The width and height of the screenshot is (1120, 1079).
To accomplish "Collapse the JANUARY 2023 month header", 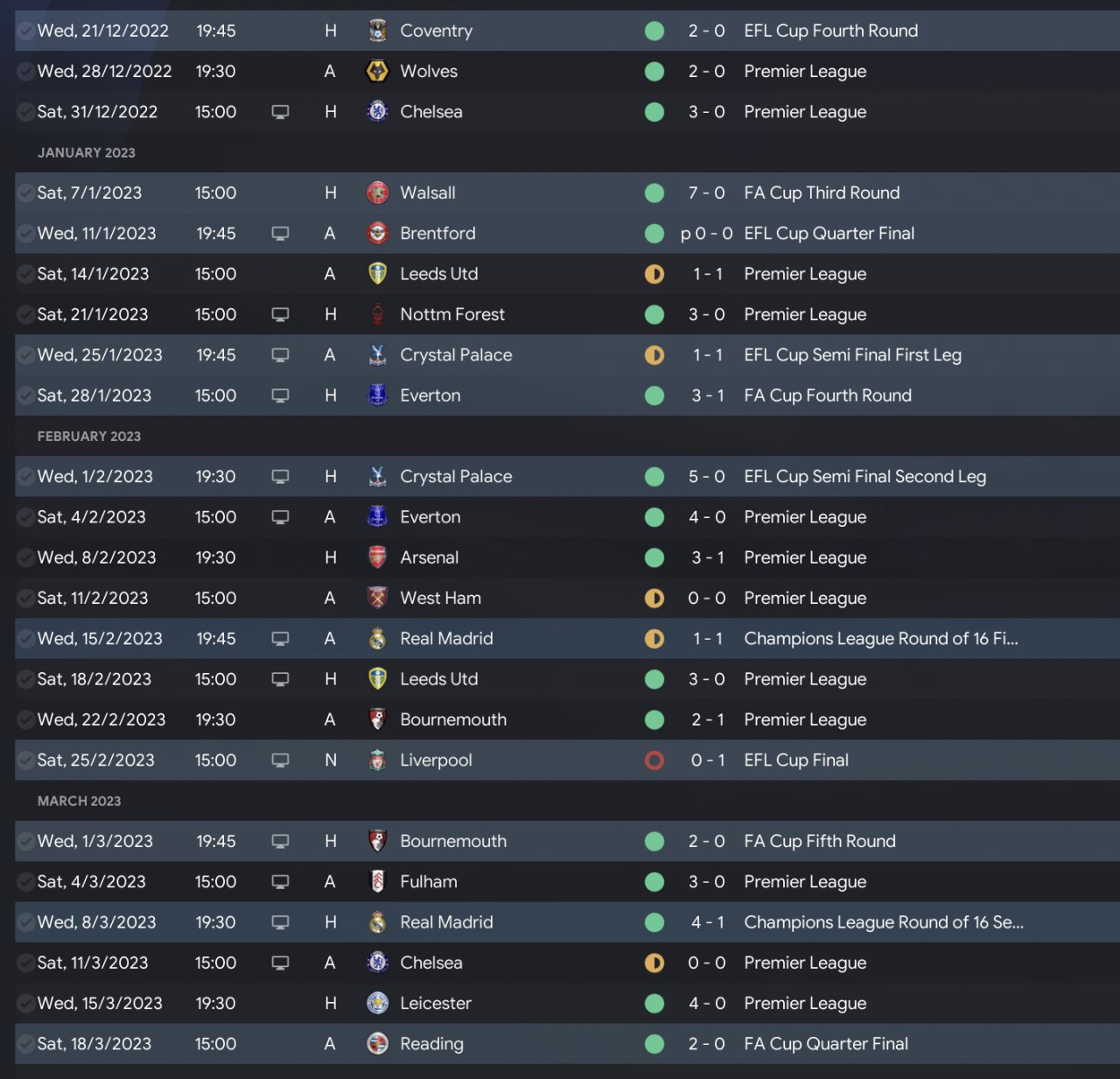I will point(87,152).
